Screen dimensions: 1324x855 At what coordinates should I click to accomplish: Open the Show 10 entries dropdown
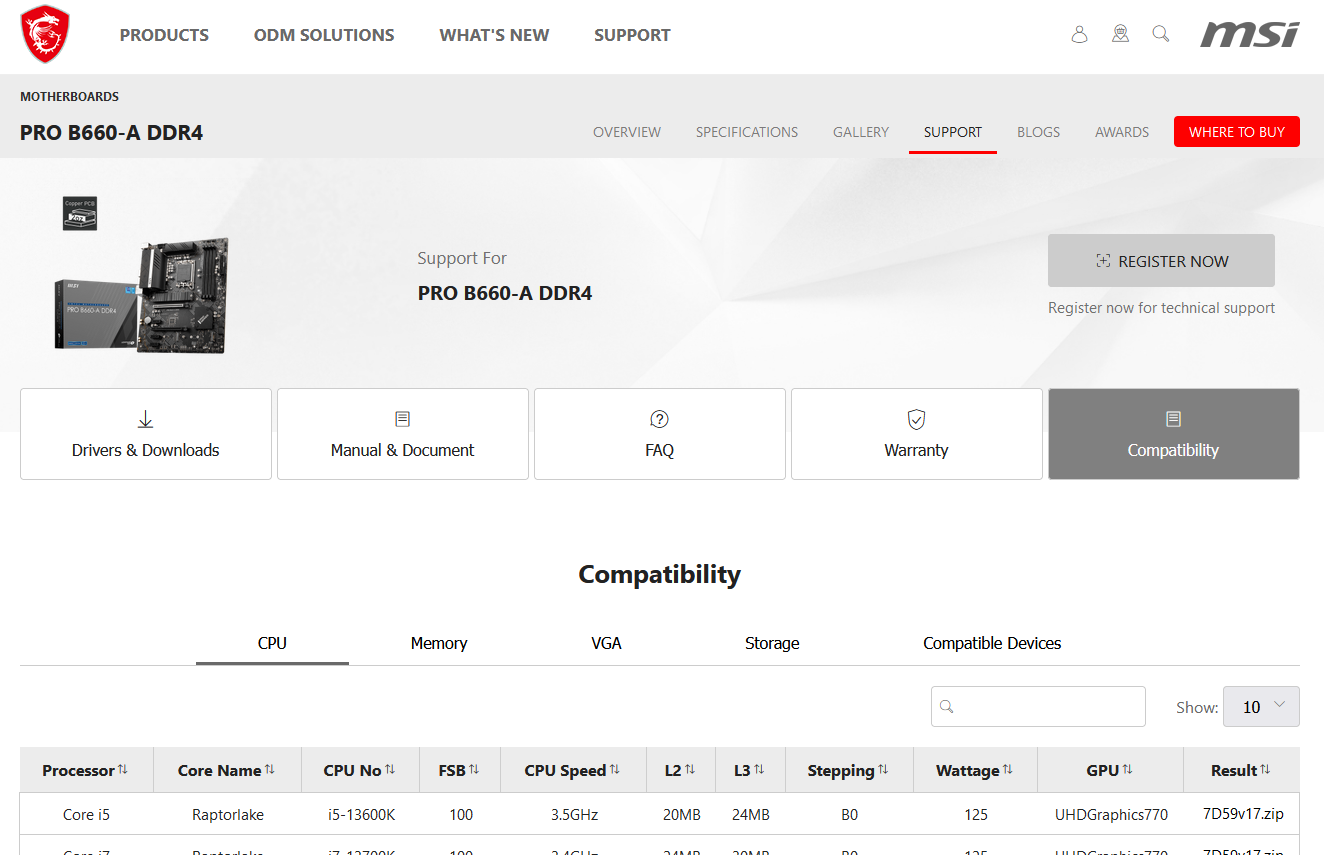(x=1261, y=706)
